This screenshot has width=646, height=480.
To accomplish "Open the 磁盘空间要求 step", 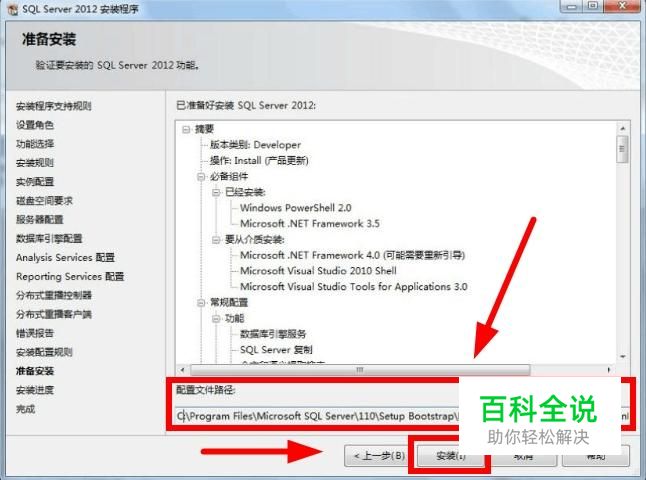I will [x=44, y=201].
